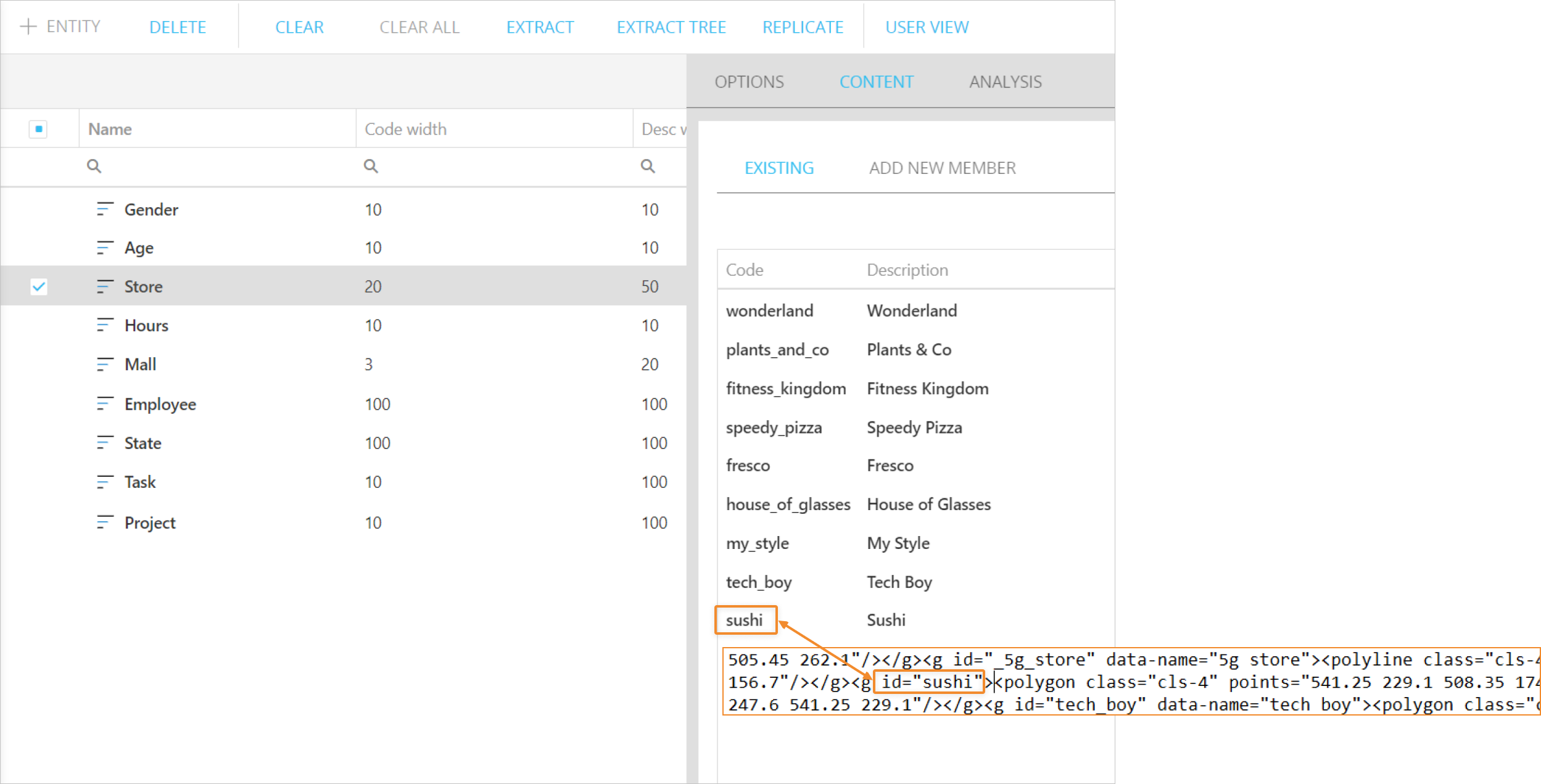Click the Name filter input field
This screenshot has width=1541, height=784.
[217, 166]
